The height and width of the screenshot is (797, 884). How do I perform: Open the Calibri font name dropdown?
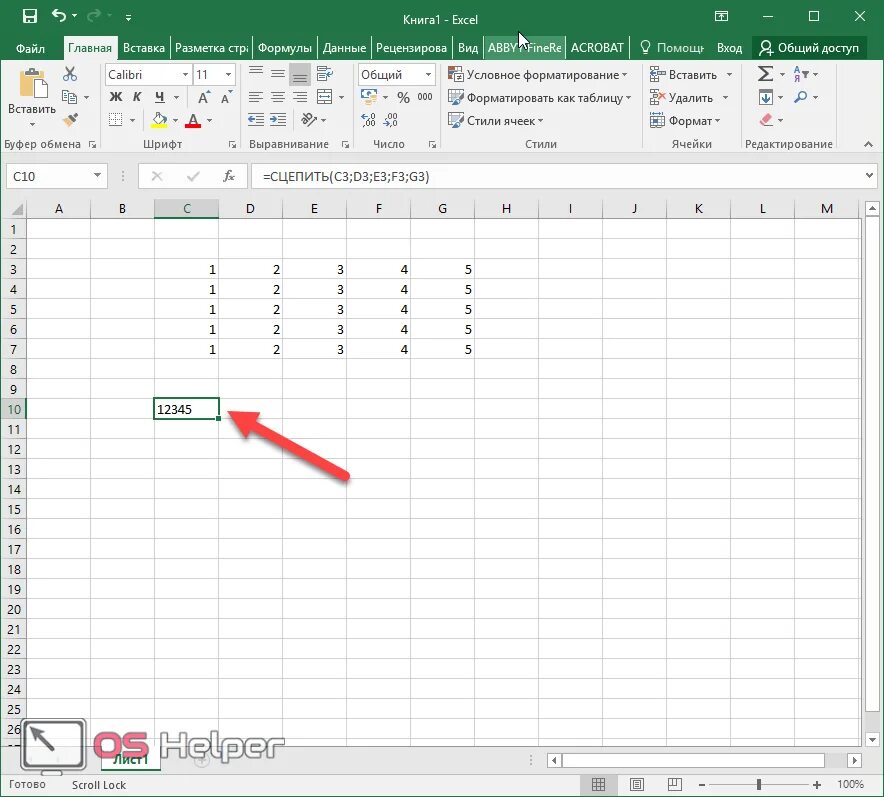(185, 74)
